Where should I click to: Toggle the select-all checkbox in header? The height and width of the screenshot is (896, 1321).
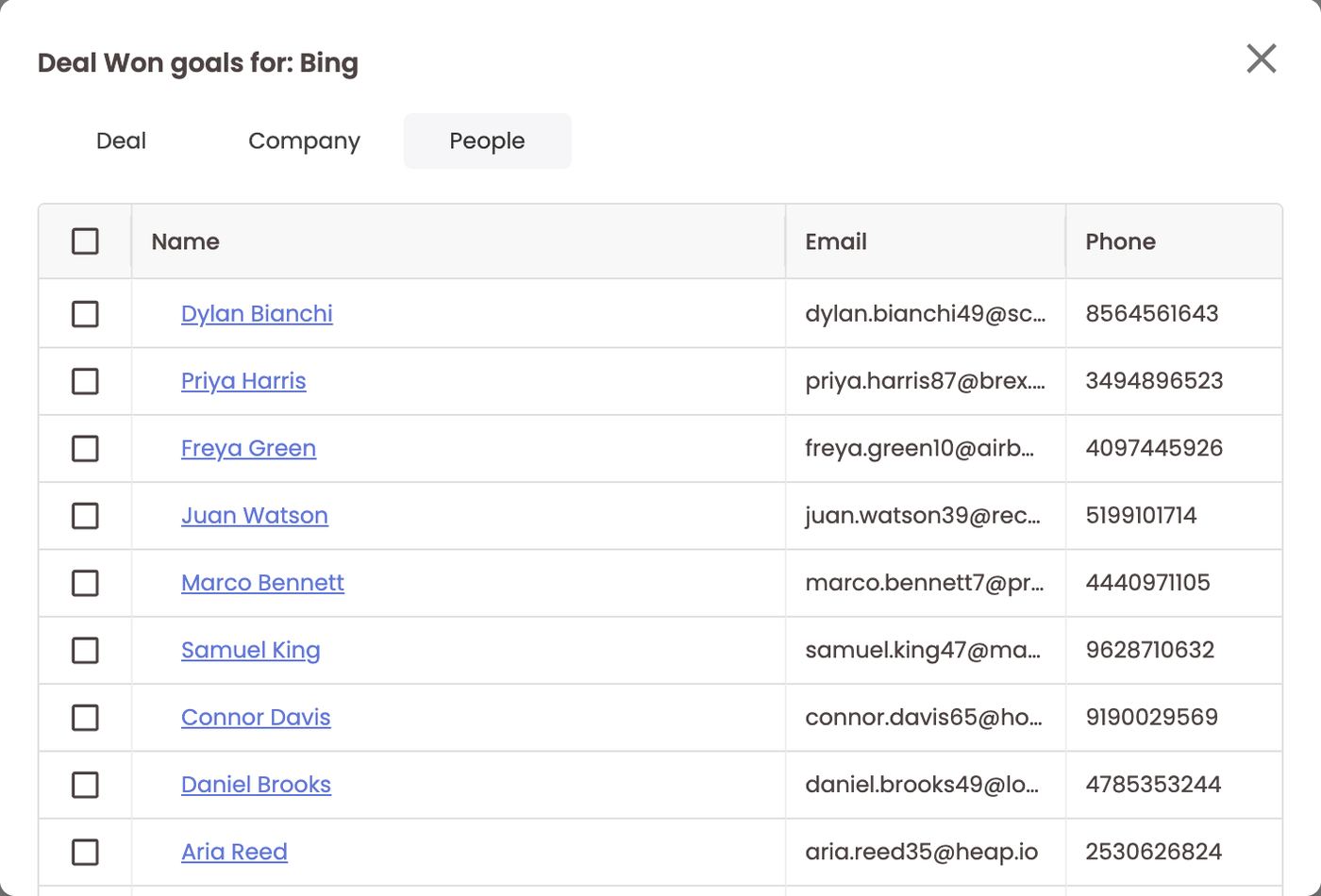85,241
